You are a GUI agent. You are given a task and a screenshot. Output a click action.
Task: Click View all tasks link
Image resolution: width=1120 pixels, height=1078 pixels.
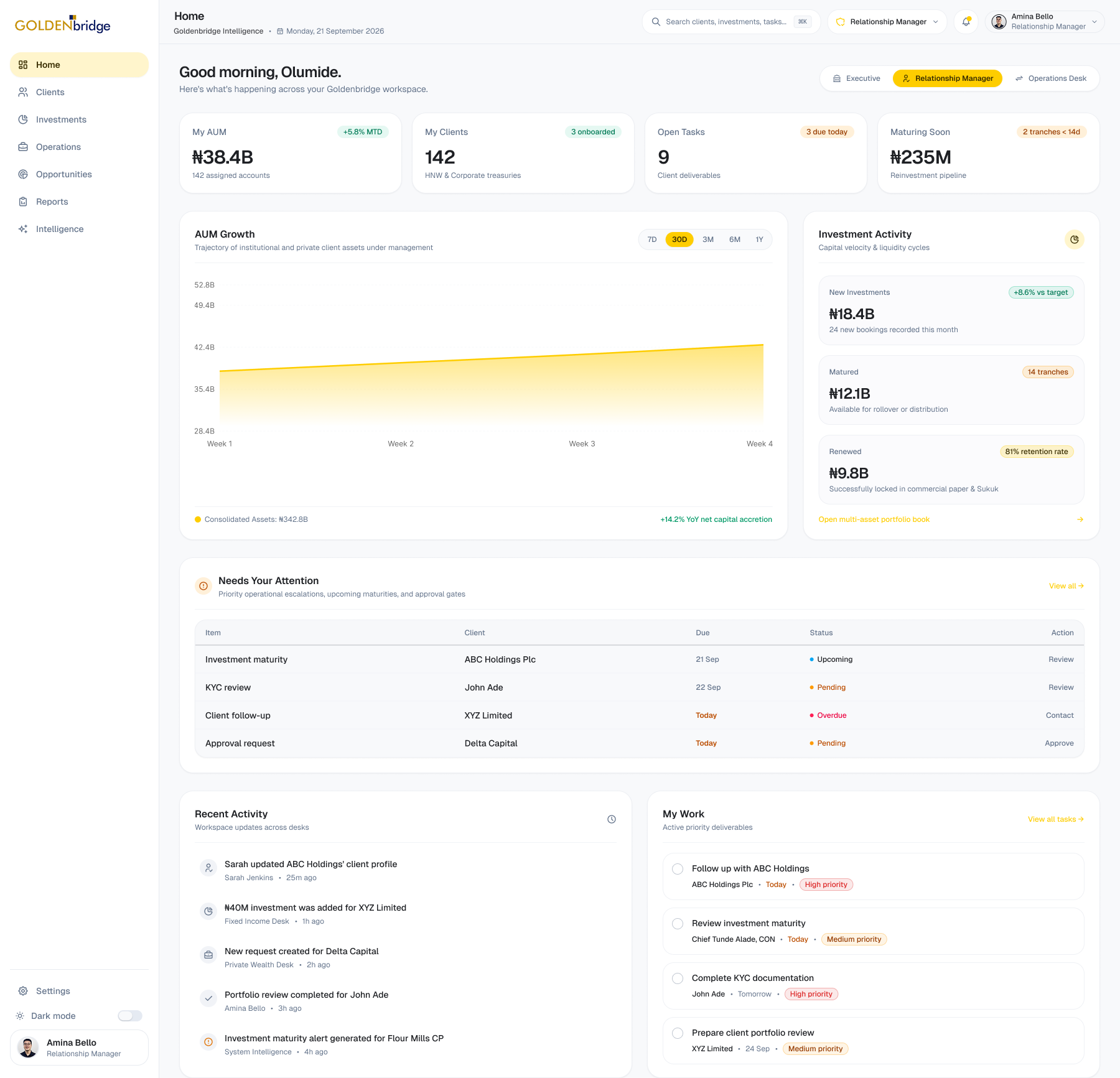pos(1056,819)
